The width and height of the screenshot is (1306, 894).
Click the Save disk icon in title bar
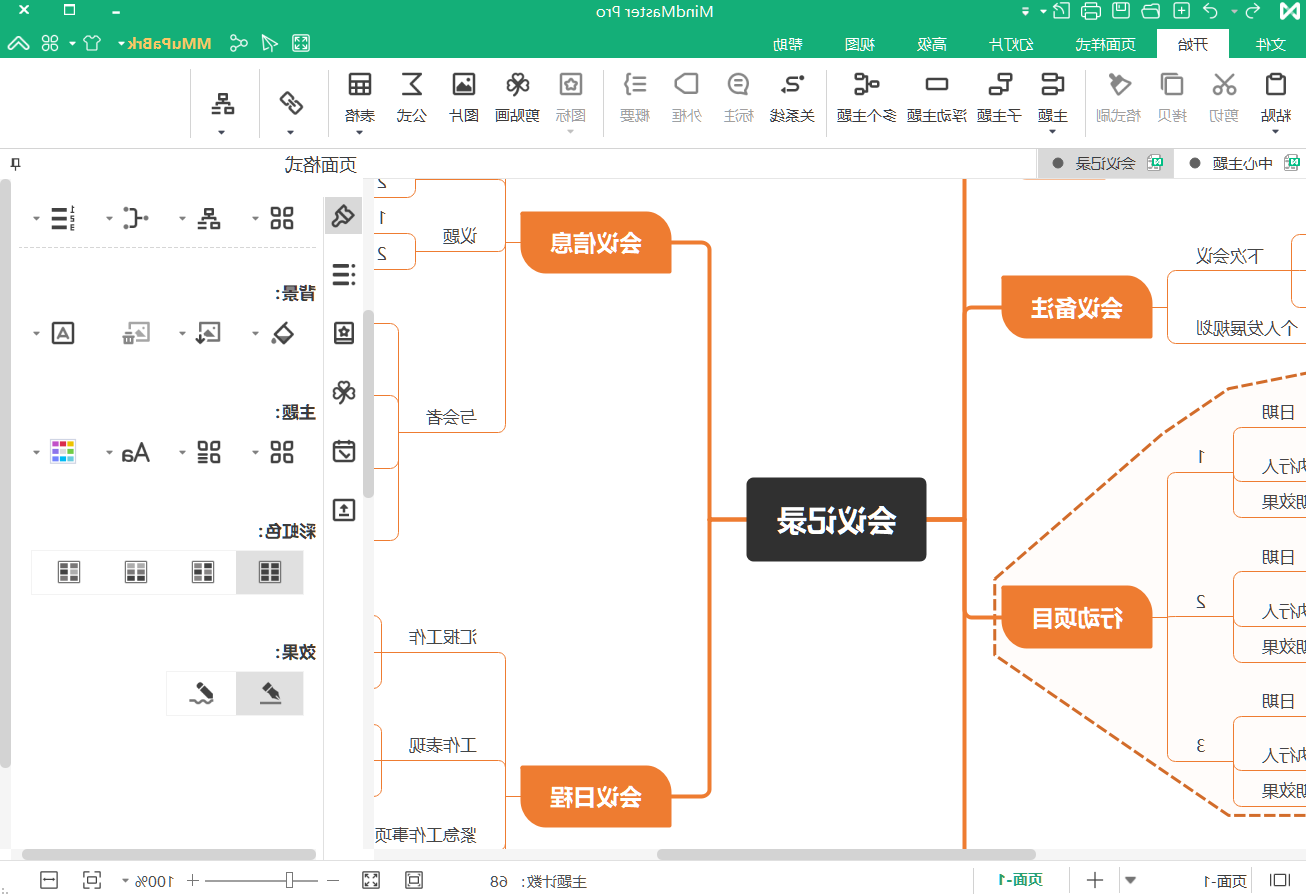point(1122,12)
